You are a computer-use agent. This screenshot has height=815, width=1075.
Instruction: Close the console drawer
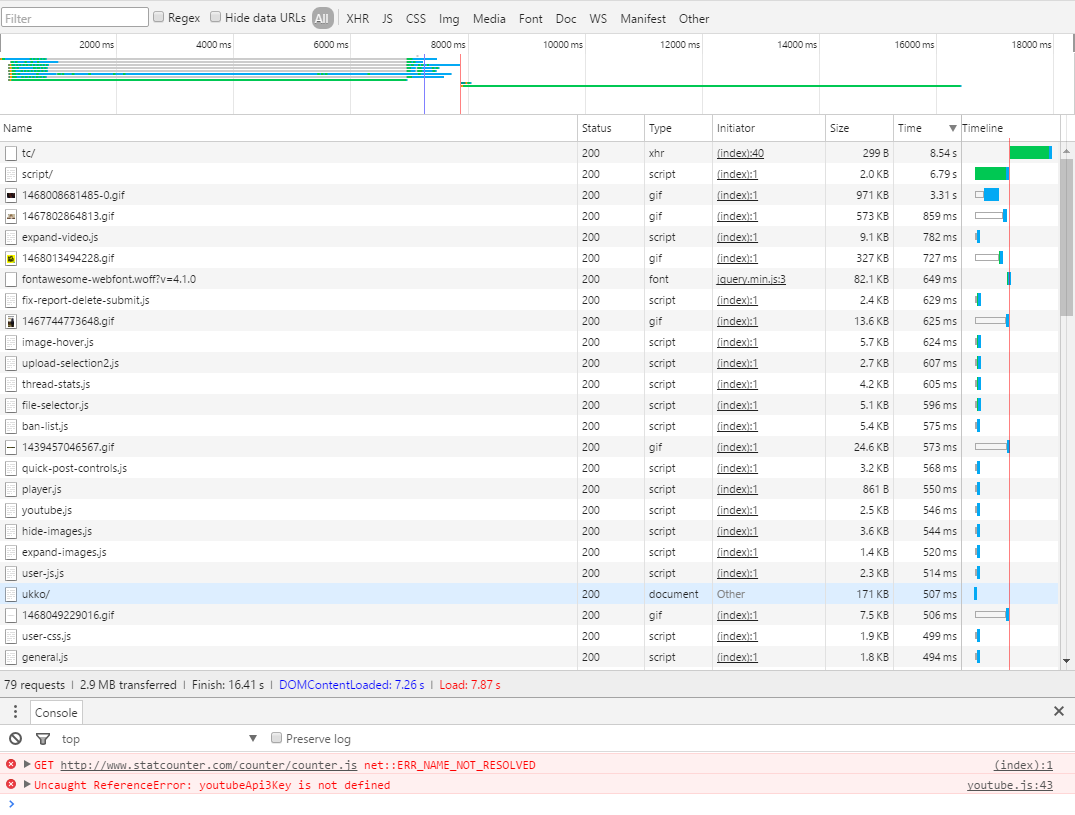(1059, 711)
